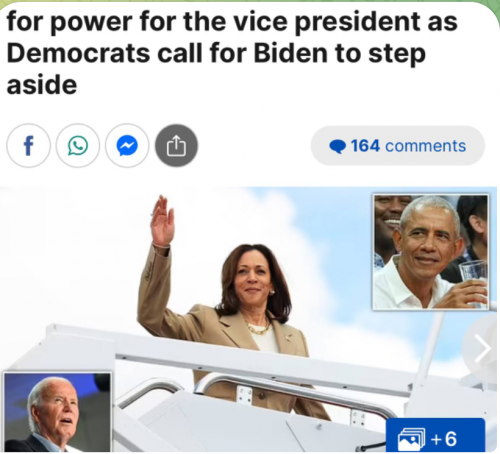Open inset photo of white-haired man in suit
This screenshot has height=454, width=500.
[57, 413]
